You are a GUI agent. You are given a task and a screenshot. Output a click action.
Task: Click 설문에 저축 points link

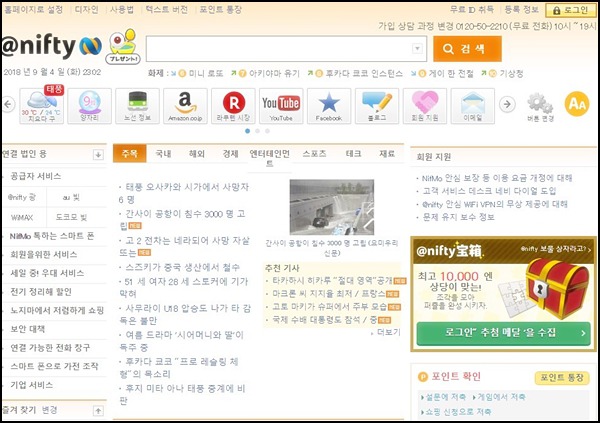point(445,397)
